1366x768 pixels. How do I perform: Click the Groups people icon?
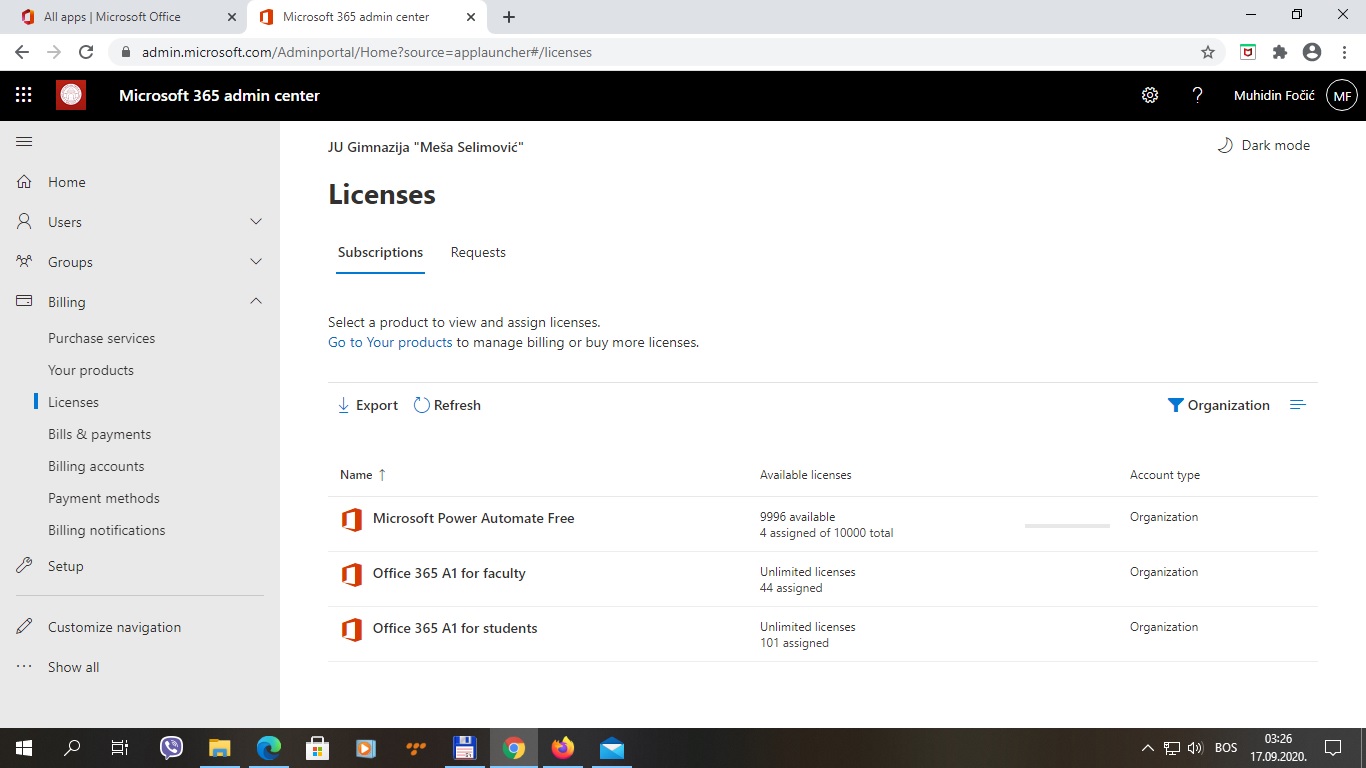pyautogui.click(x=25, y=262)
